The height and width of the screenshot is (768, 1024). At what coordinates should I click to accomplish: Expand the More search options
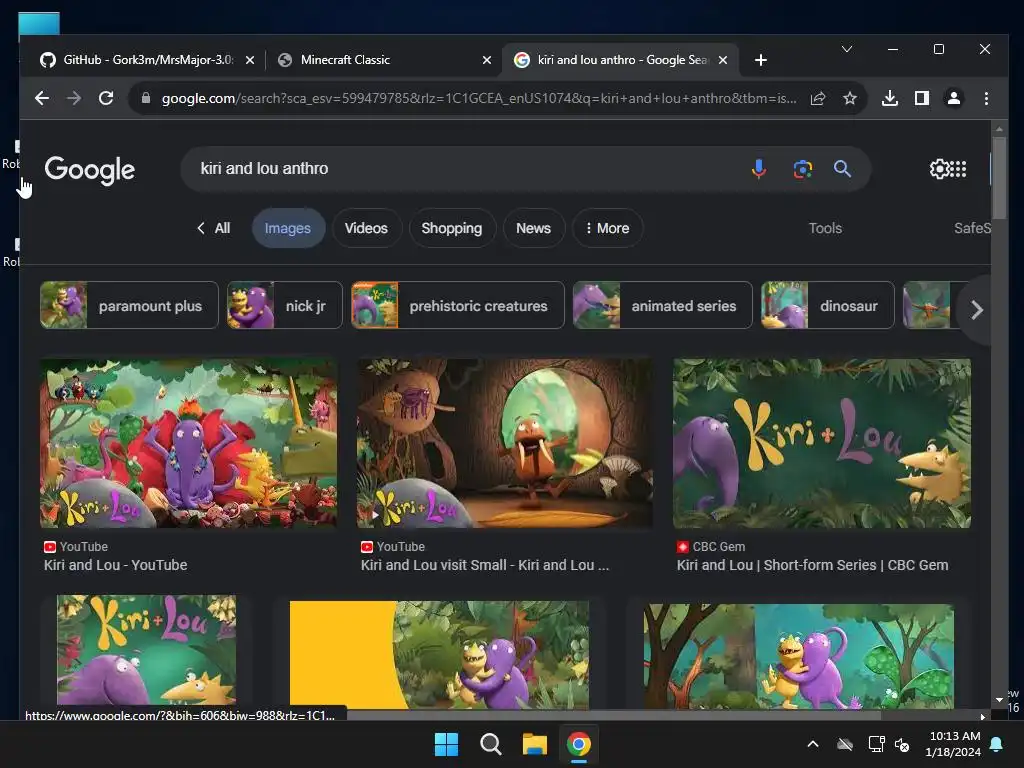click(607, 229)
